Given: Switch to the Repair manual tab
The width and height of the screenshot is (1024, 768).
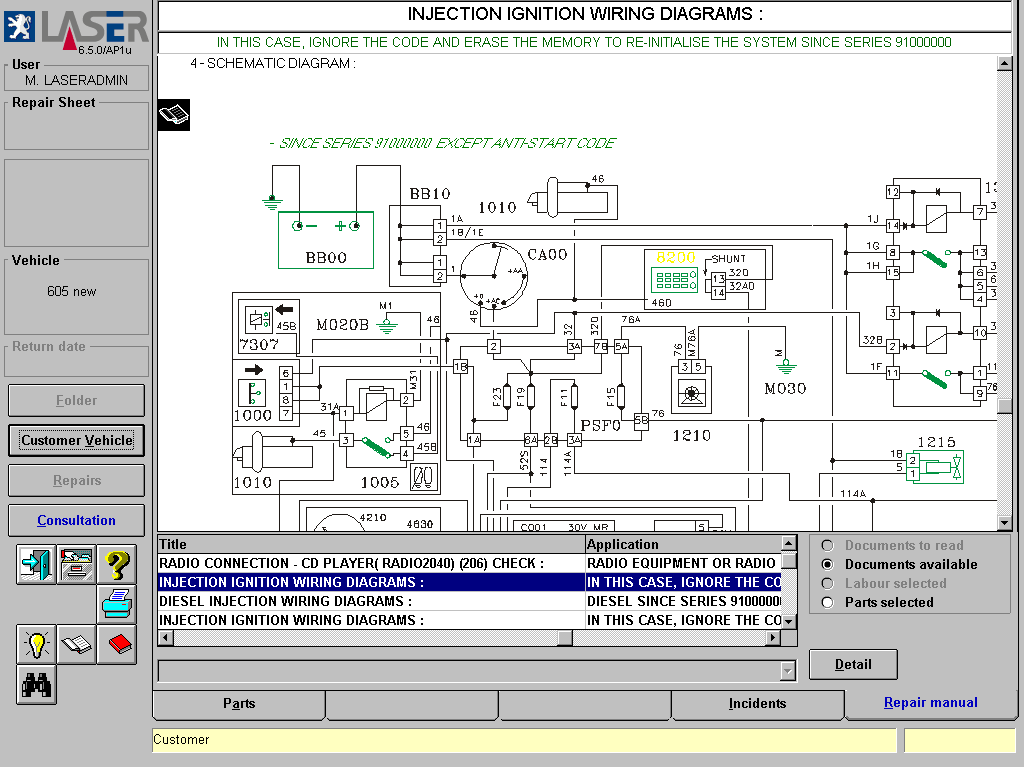Looking at the screenshot, I should 931,703.
